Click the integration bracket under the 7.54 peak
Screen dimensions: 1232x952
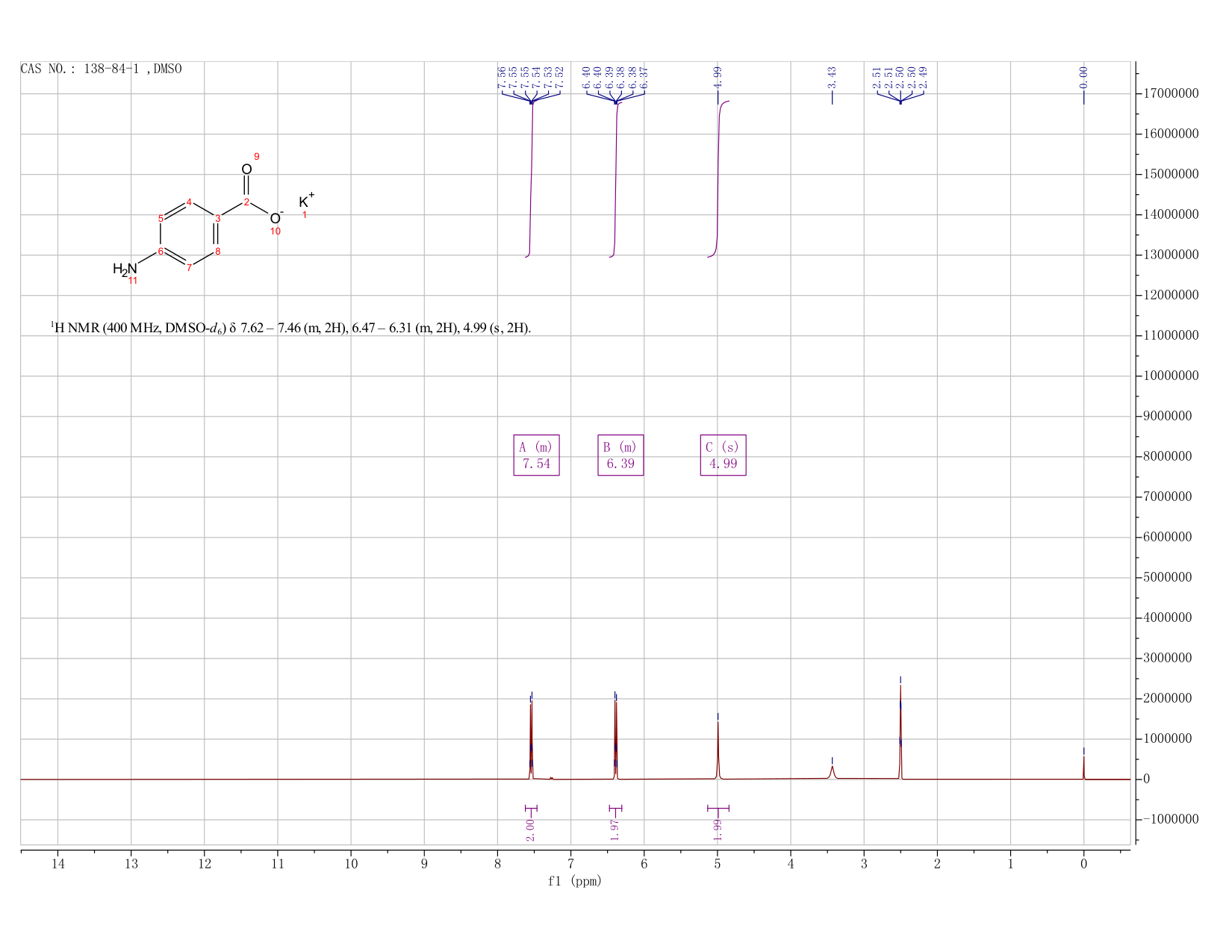[531, 808]
